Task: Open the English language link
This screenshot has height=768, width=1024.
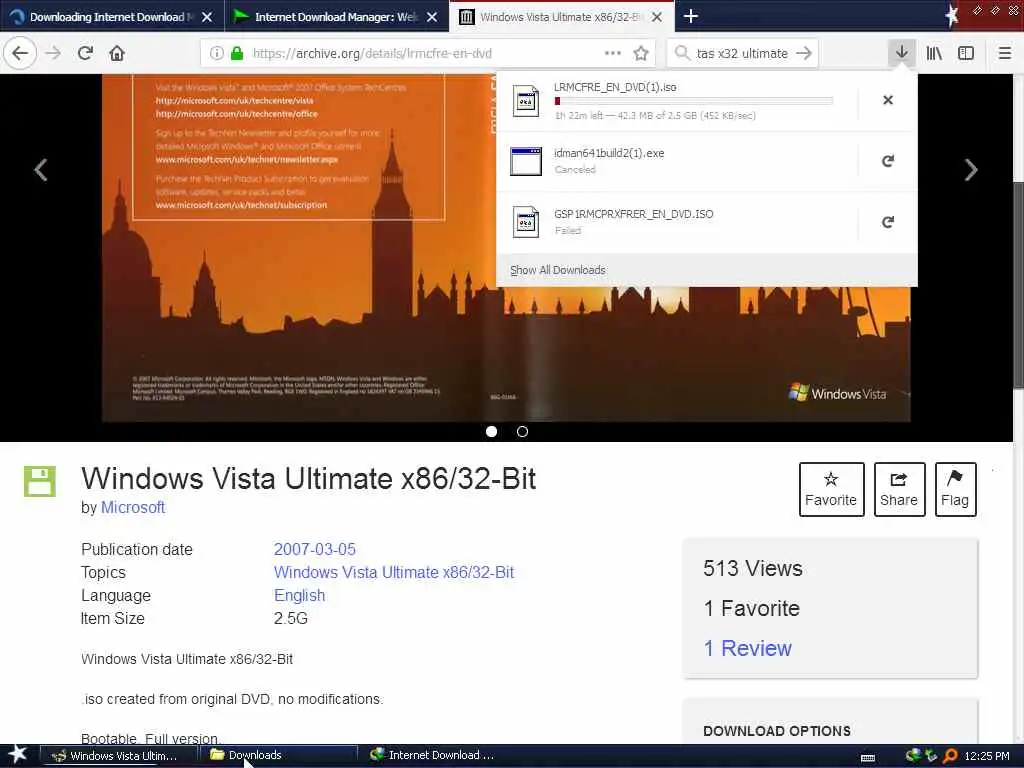Action: [x=299, y=596]
